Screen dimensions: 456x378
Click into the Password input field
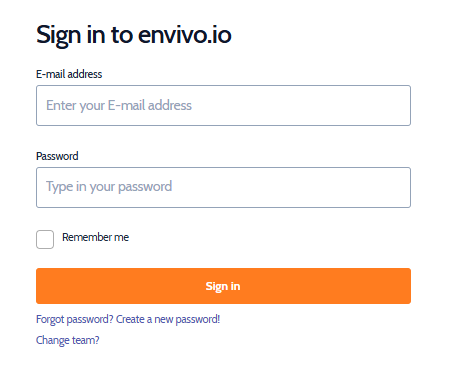pos(223,187)
